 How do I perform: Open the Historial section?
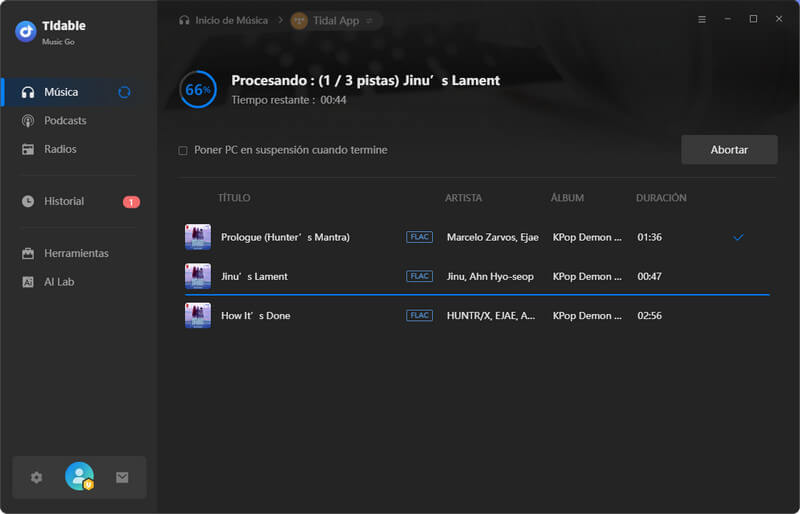pyautogui.click(x=78, y=201)
